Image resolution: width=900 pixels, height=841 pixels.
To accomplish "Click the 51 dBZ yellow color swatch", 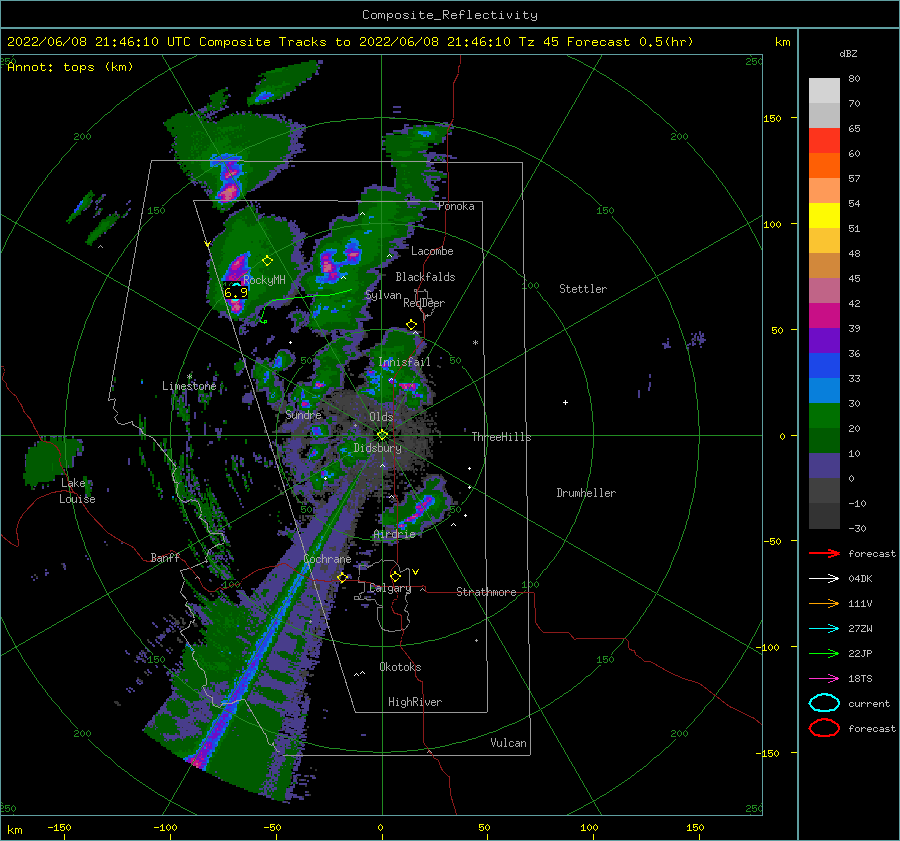I will pyautogui.click(x=824, y=215).
